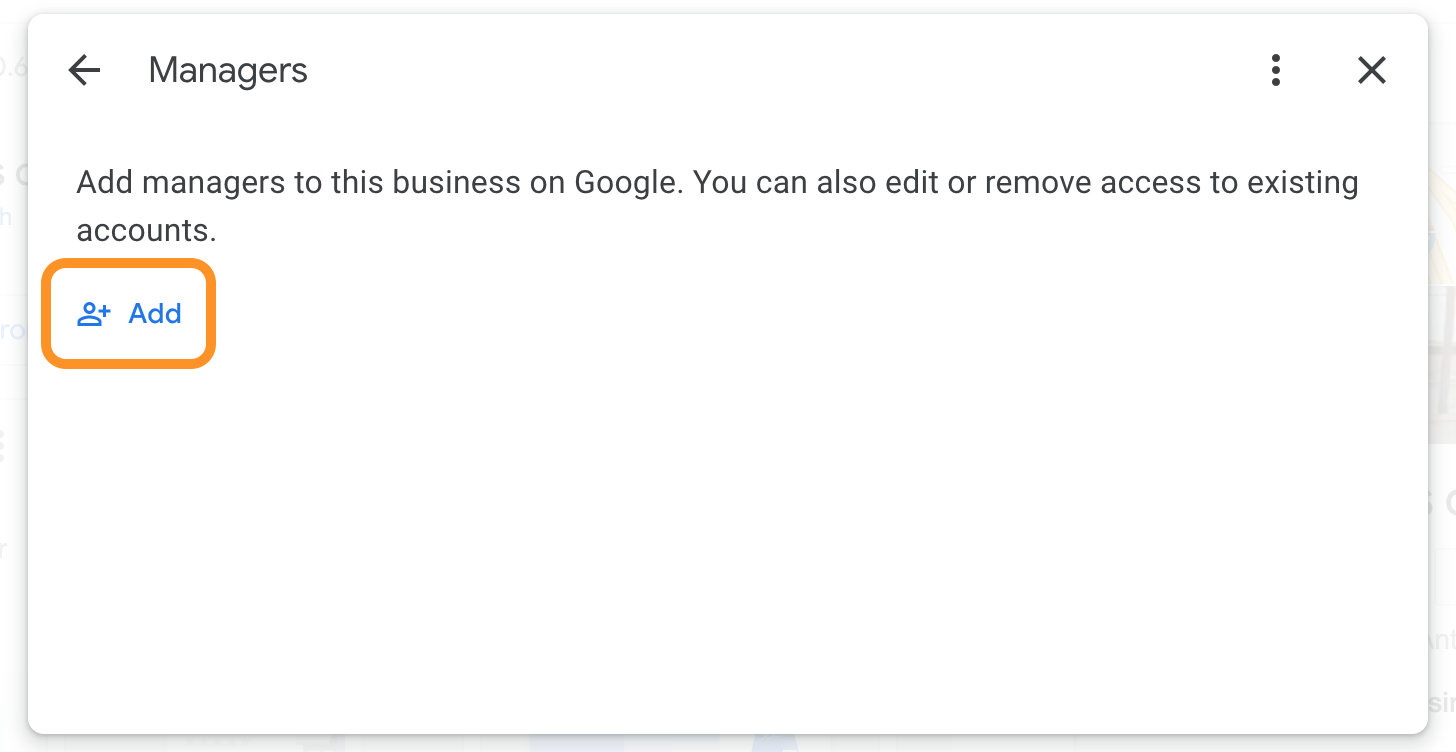This screenshot has height=752, width=1456.
Task: Show more actions via vertical ellipsis
Action: [x=1275, y=70]
